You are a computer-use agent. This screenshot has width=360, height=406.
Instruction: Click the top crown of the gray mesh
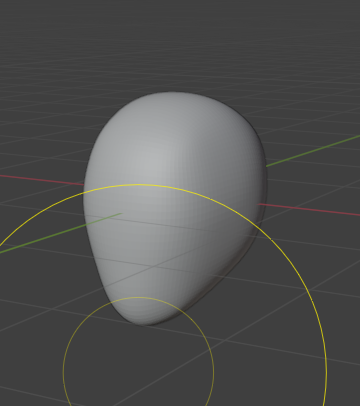pyautogui.click(x=173, y=97)
